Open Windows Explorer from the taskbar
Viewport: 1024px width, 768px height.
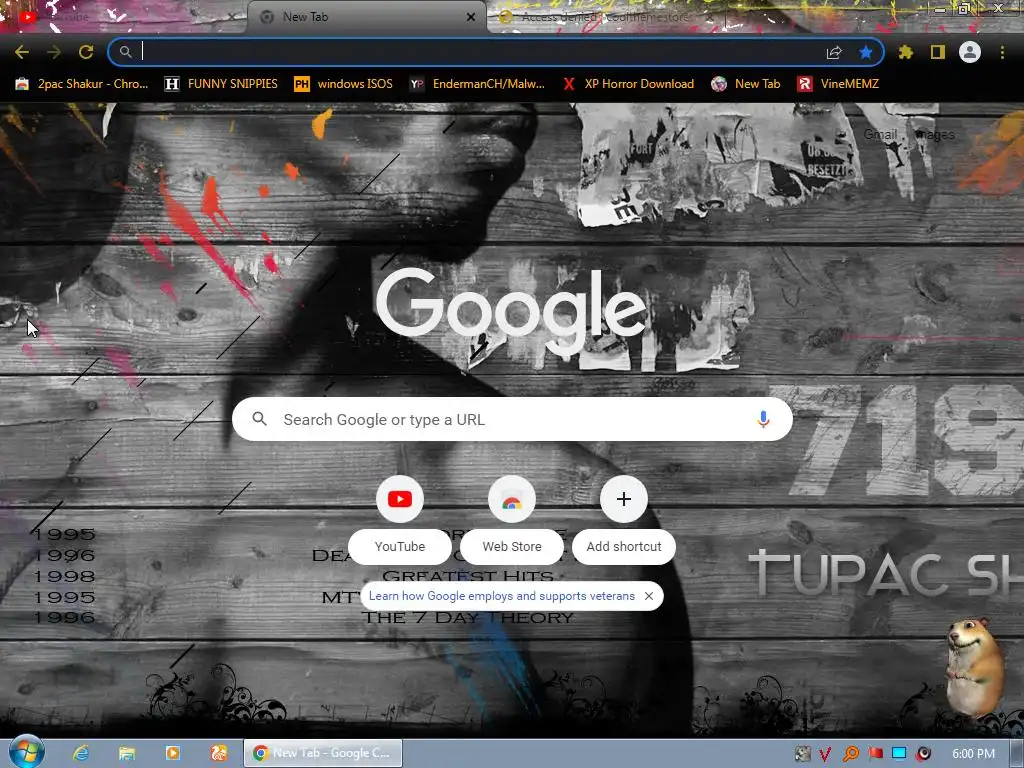tap(127, 753)
